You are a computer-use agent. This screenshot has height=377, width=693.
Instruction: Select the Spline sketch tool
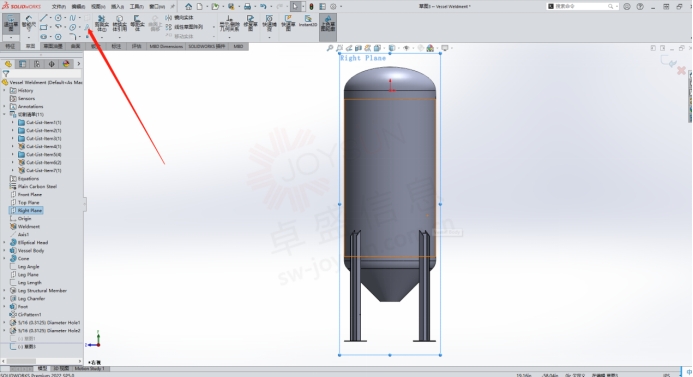point(72,18)
